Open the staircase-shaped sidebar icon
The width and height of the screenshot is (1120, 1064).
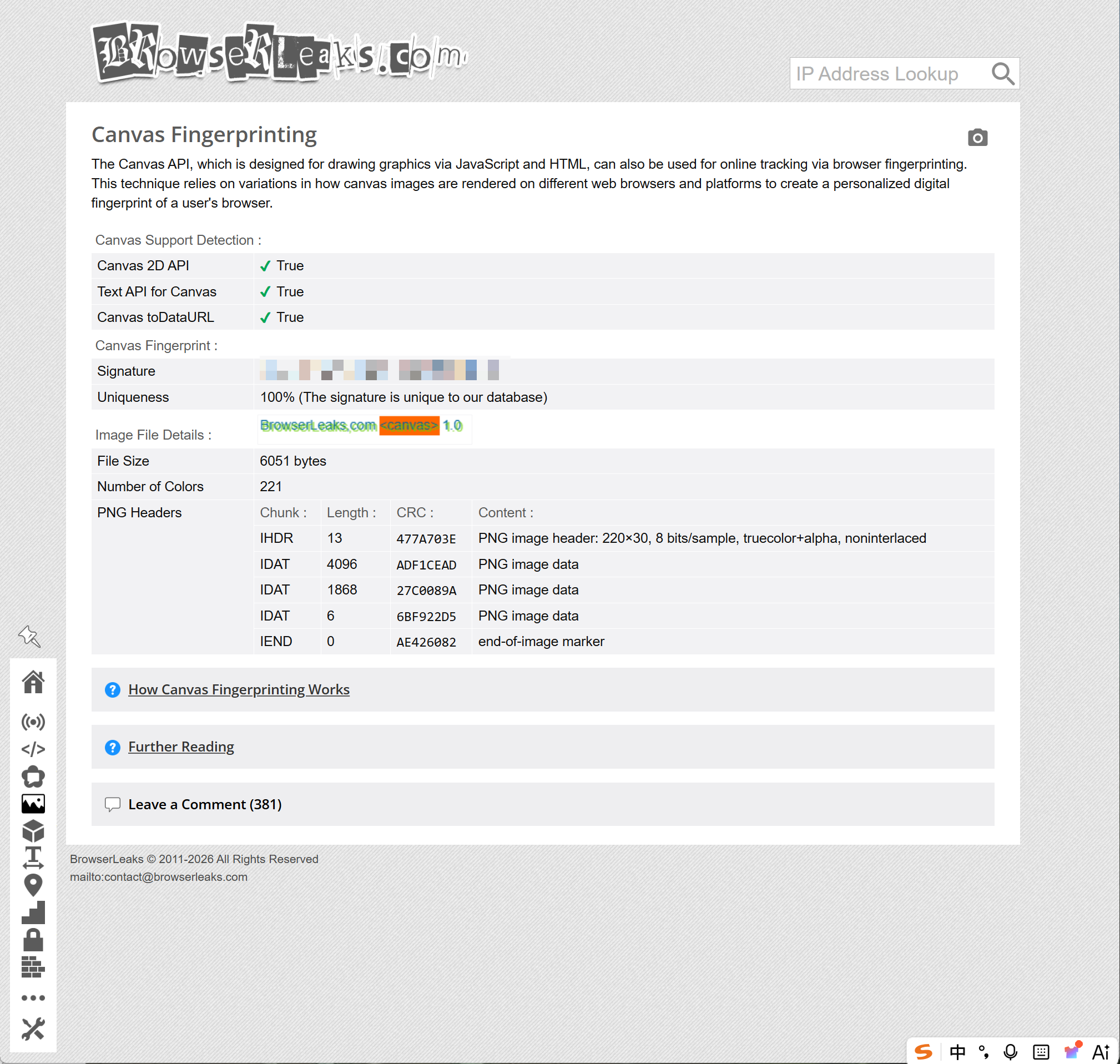33,912
